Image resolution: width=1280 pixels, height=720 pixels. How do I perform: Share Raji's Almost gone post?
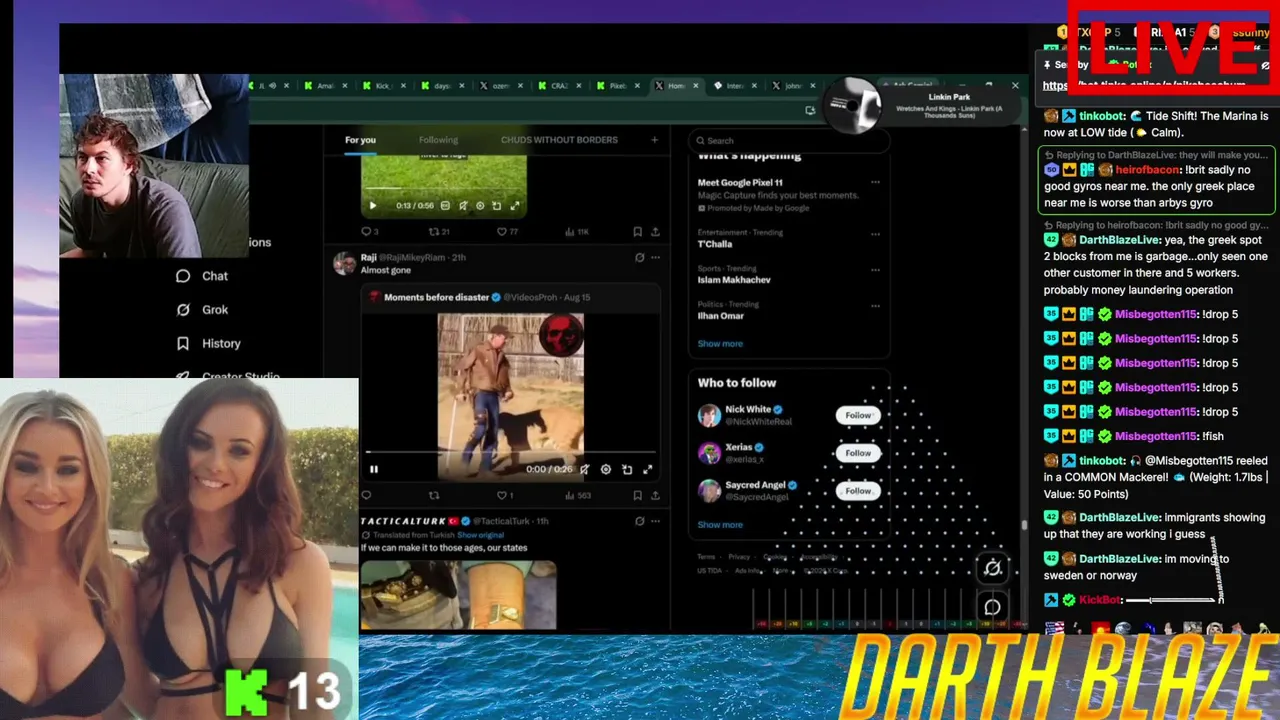[x=655, y=495]
